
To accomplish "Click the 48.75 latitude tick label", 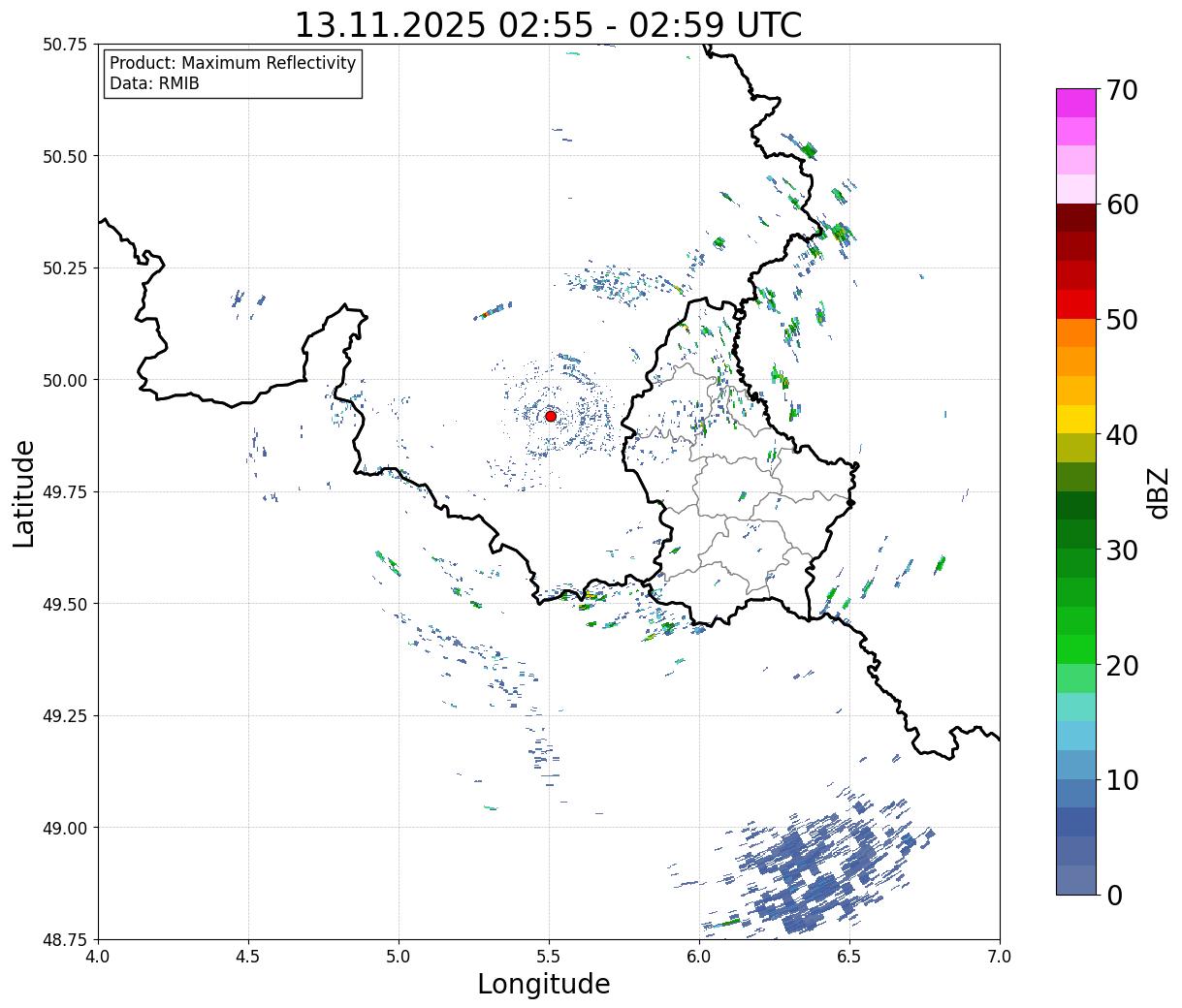I will (x=65, y=939).
